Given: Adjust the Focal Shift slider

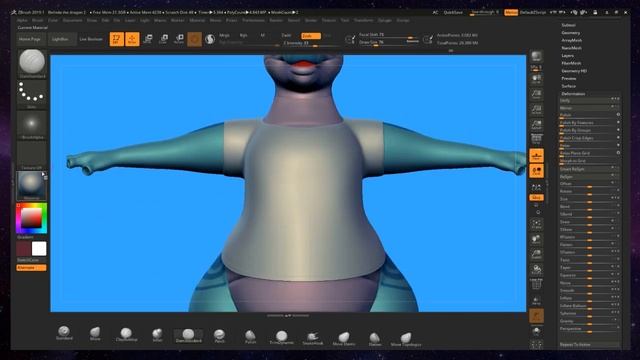Looking at the screenshot, I should click(389, 35).
